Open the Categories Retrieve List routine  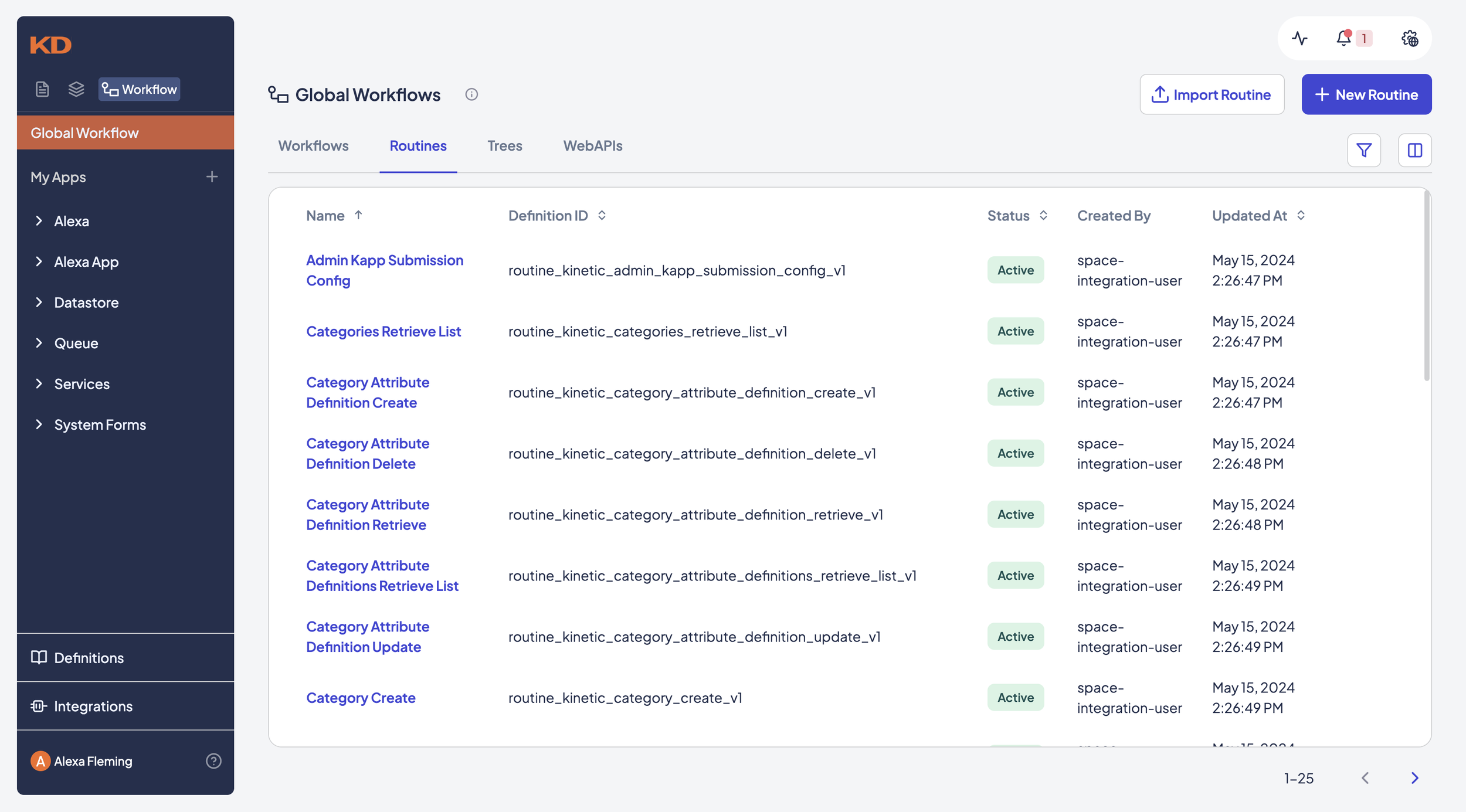[384, 332]
